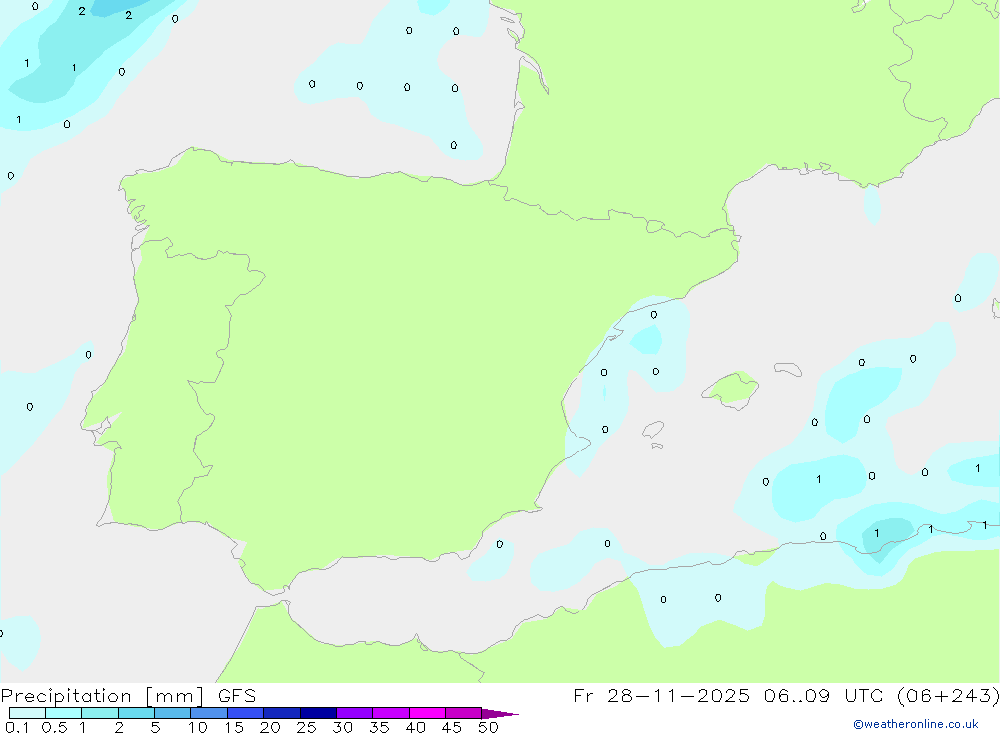
Task: Click the '25' legend scale label
Action: point(306,727)
